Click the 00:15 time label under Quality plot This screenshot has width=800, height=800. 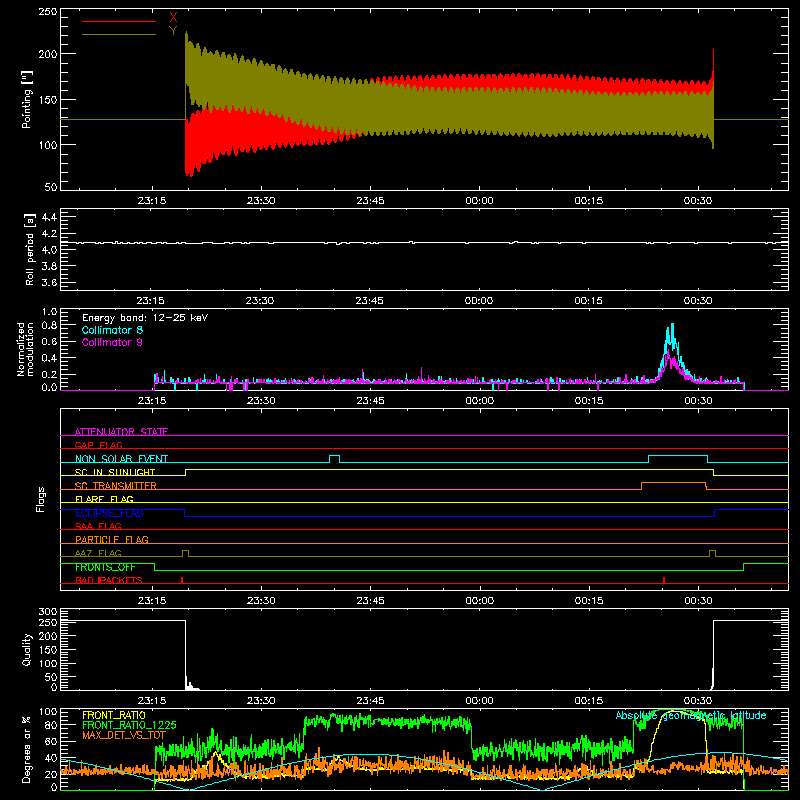(x=588, y=701)
